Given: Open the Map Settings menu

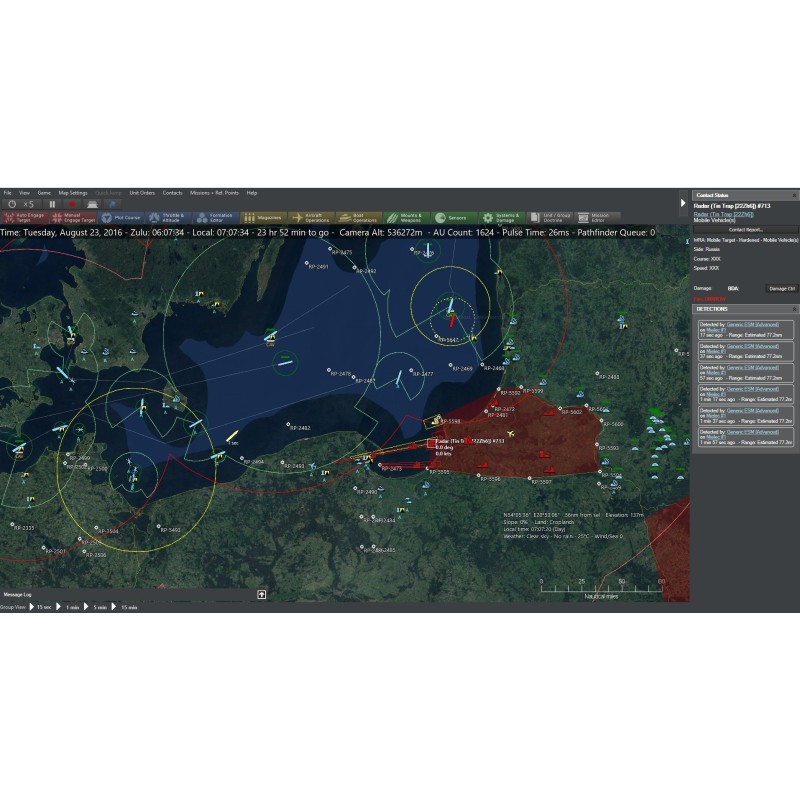Looking at the screenshot, I should point(73,192).
